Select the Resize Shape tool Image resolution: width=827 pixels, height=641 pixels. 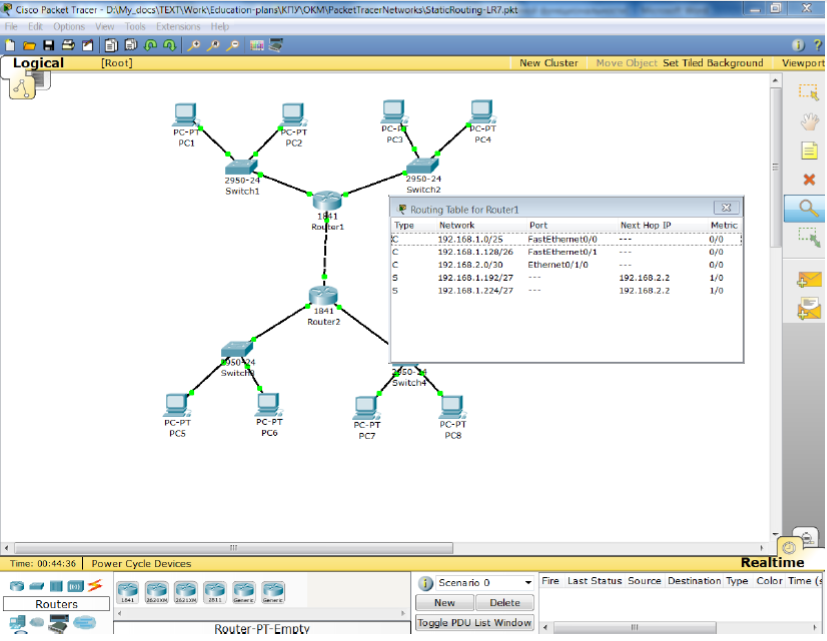pos(809,237)
